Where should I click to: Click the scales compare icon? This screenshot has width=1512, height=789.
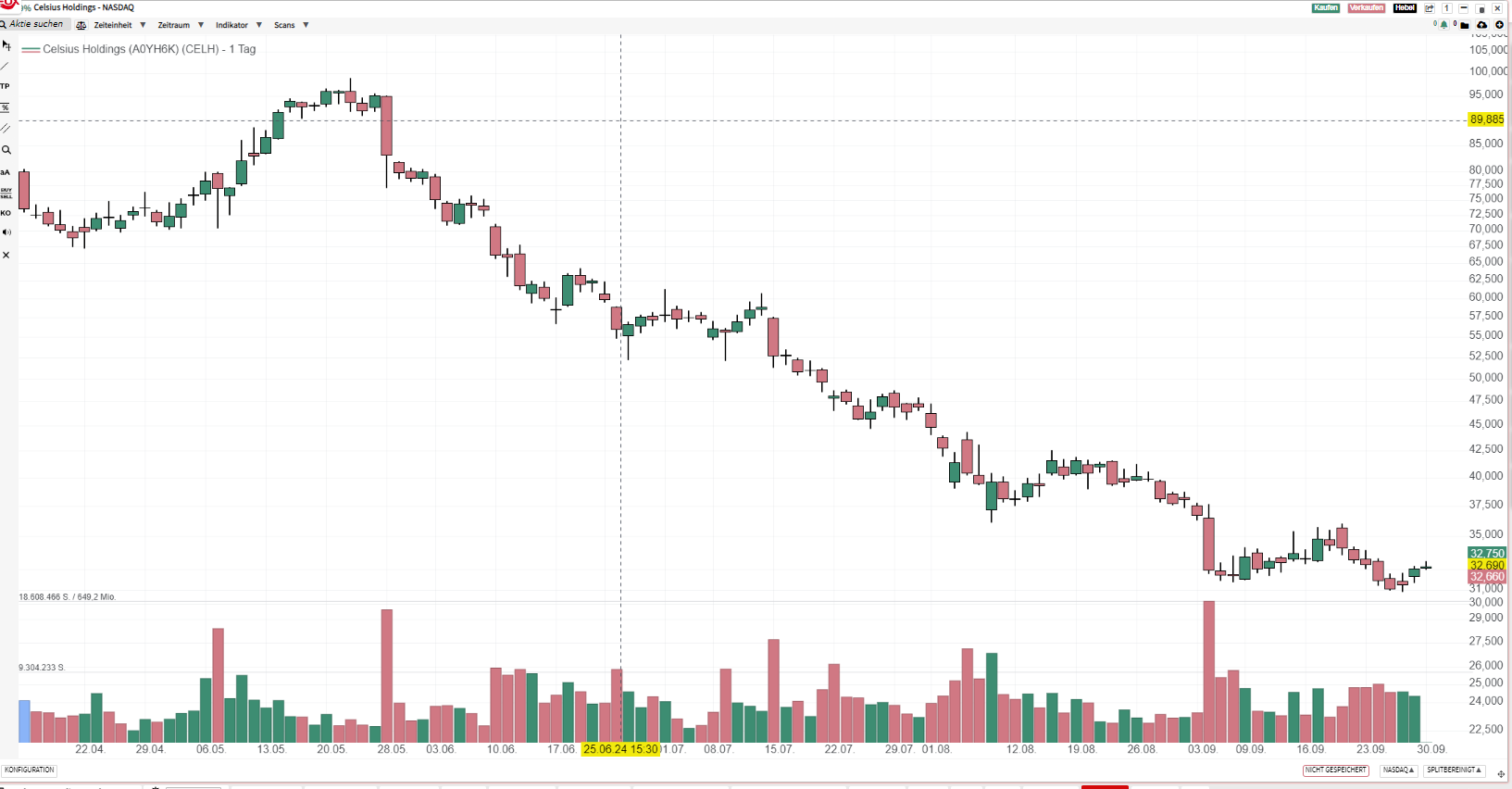point(81,25)
